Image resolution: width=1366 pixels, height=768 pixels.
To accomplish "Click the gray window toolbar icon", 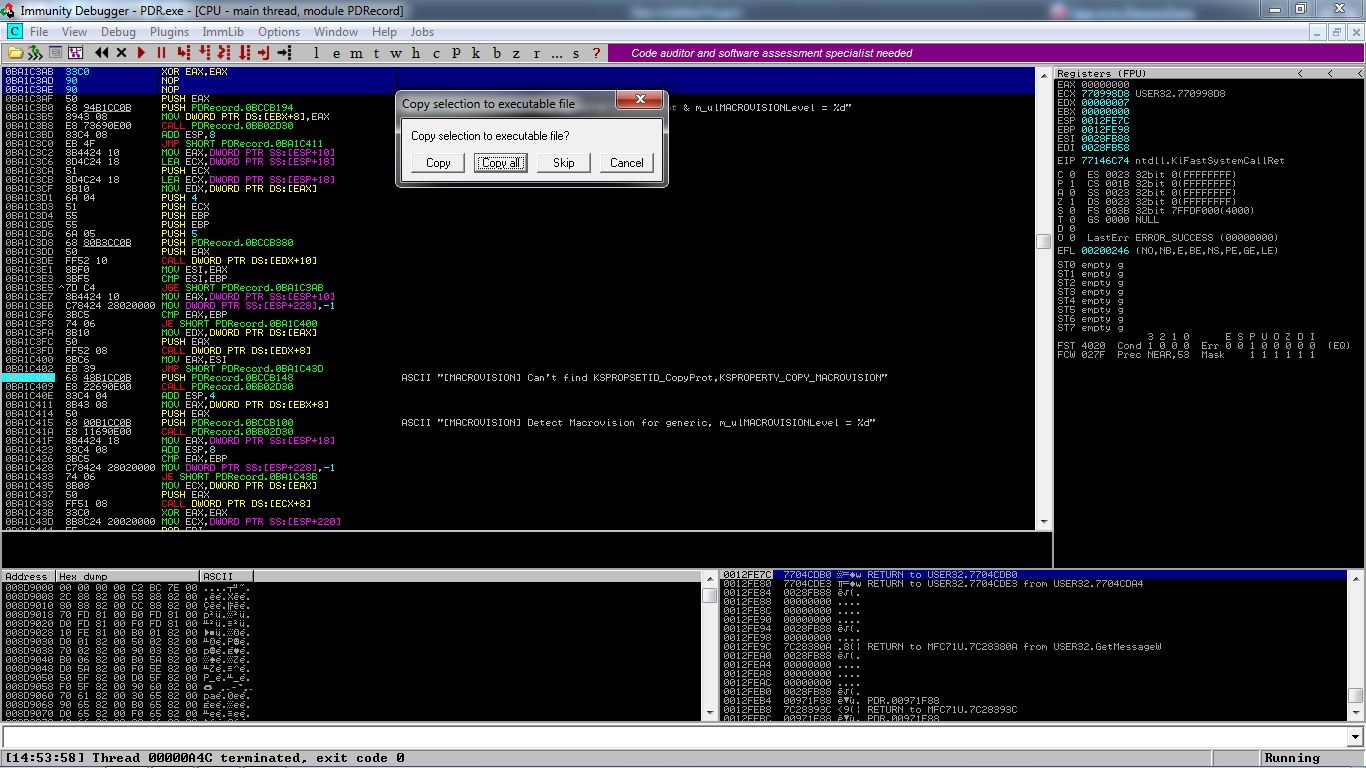I will coord(55,52).
